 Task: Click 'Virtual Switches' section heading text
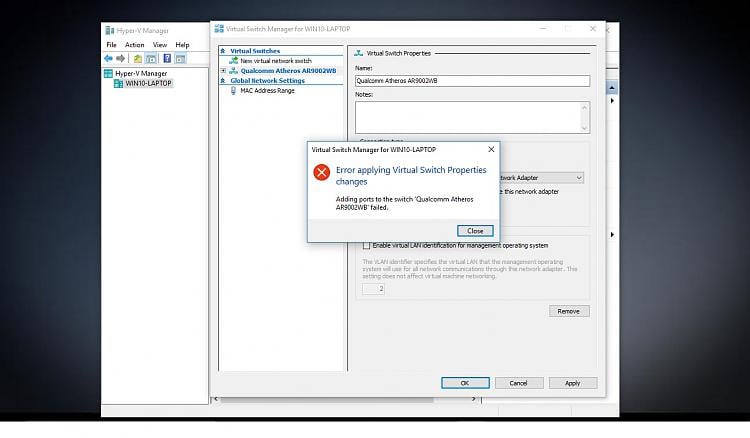click(x=255, y=51)
